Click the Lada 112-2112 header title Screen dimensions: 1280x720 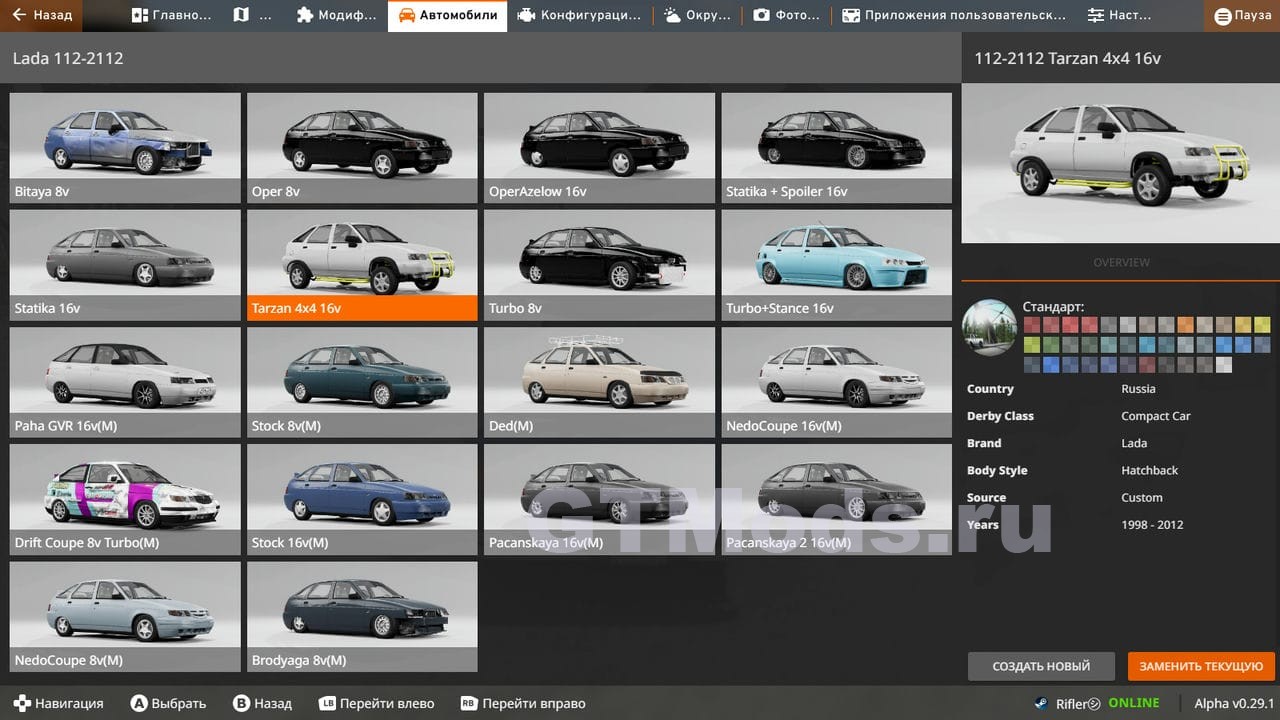point(68,58)
